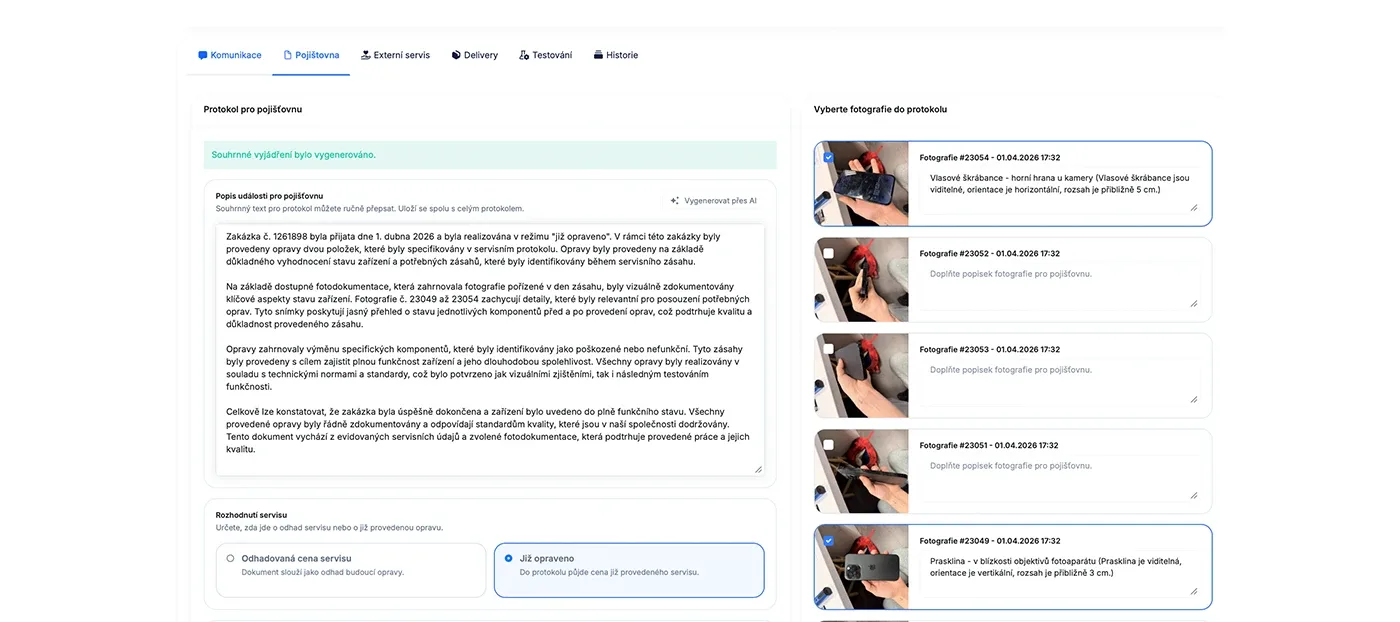
Task: Click the document icon on the Pojišťovna tab
Action: 288,55
